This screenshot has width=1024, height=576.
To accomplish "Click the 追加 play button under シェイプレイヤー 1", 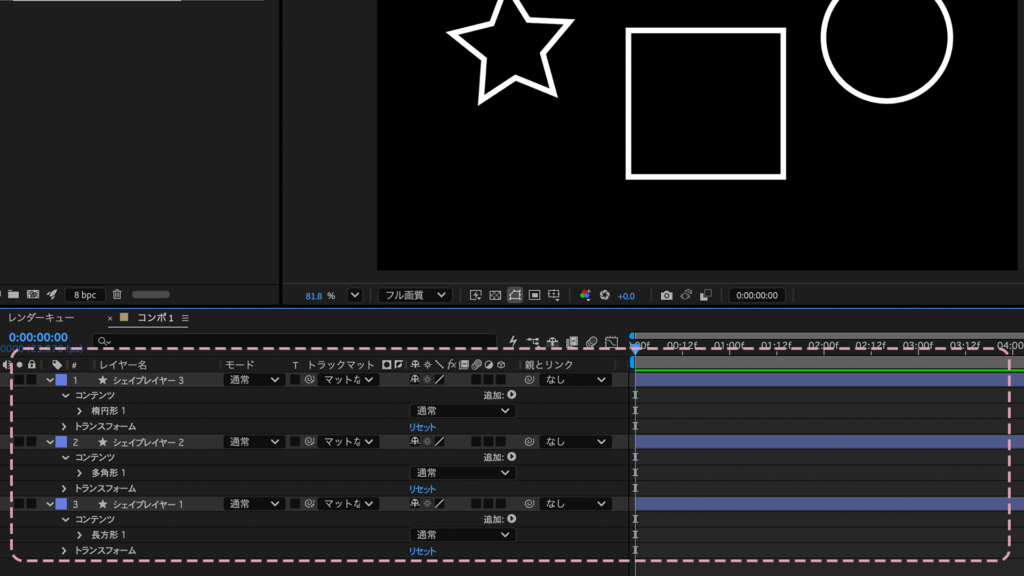I will 512,519.
